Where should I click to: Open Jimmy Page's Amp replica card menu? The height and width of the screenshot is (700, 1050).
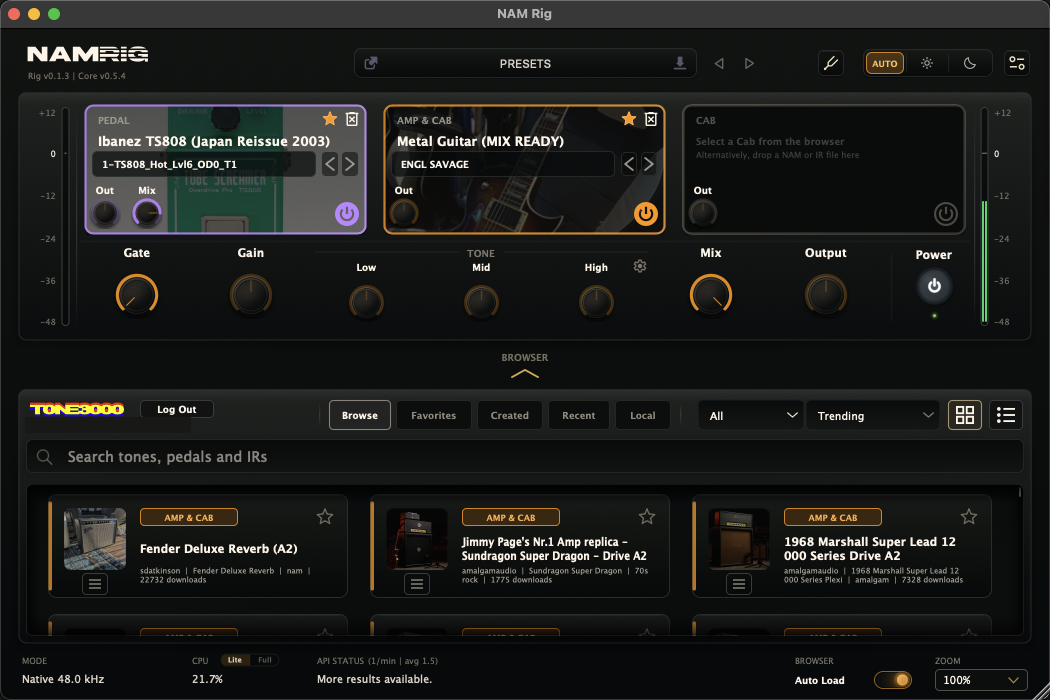tap(417, 585)
